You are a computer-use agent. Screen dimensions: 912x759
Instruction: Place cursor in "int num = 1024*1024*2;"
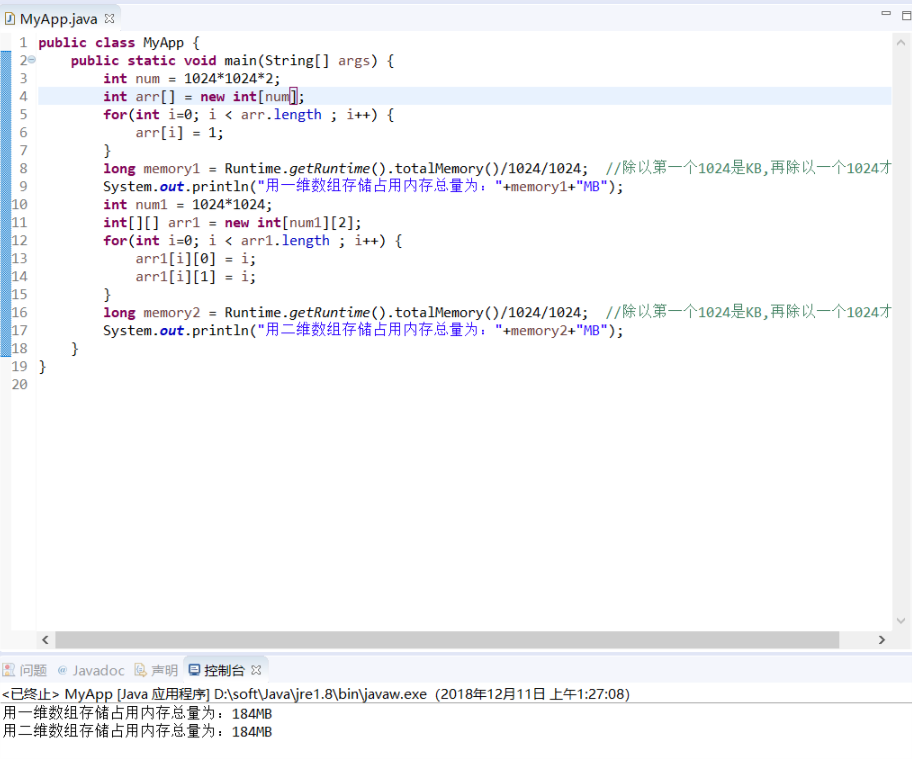(191, 79)
